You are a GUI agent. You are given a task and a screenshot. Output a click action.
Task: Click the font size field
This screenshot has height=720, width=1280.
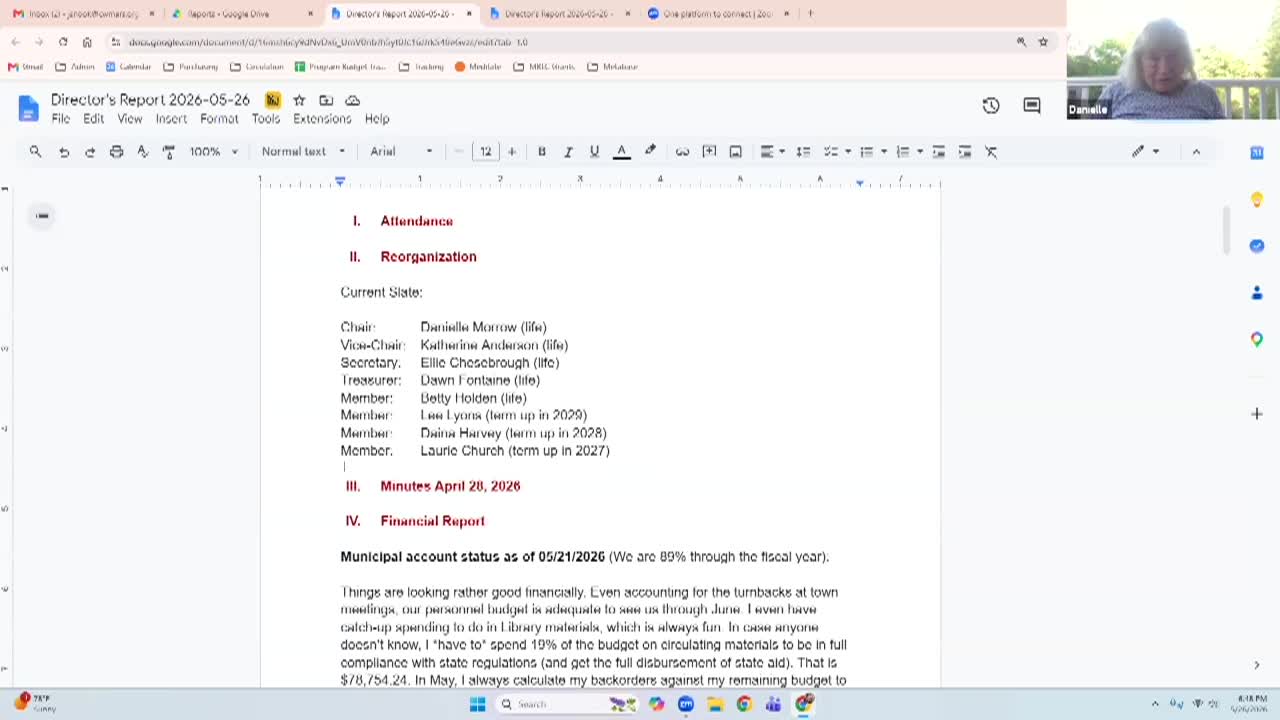click(485, 152)
